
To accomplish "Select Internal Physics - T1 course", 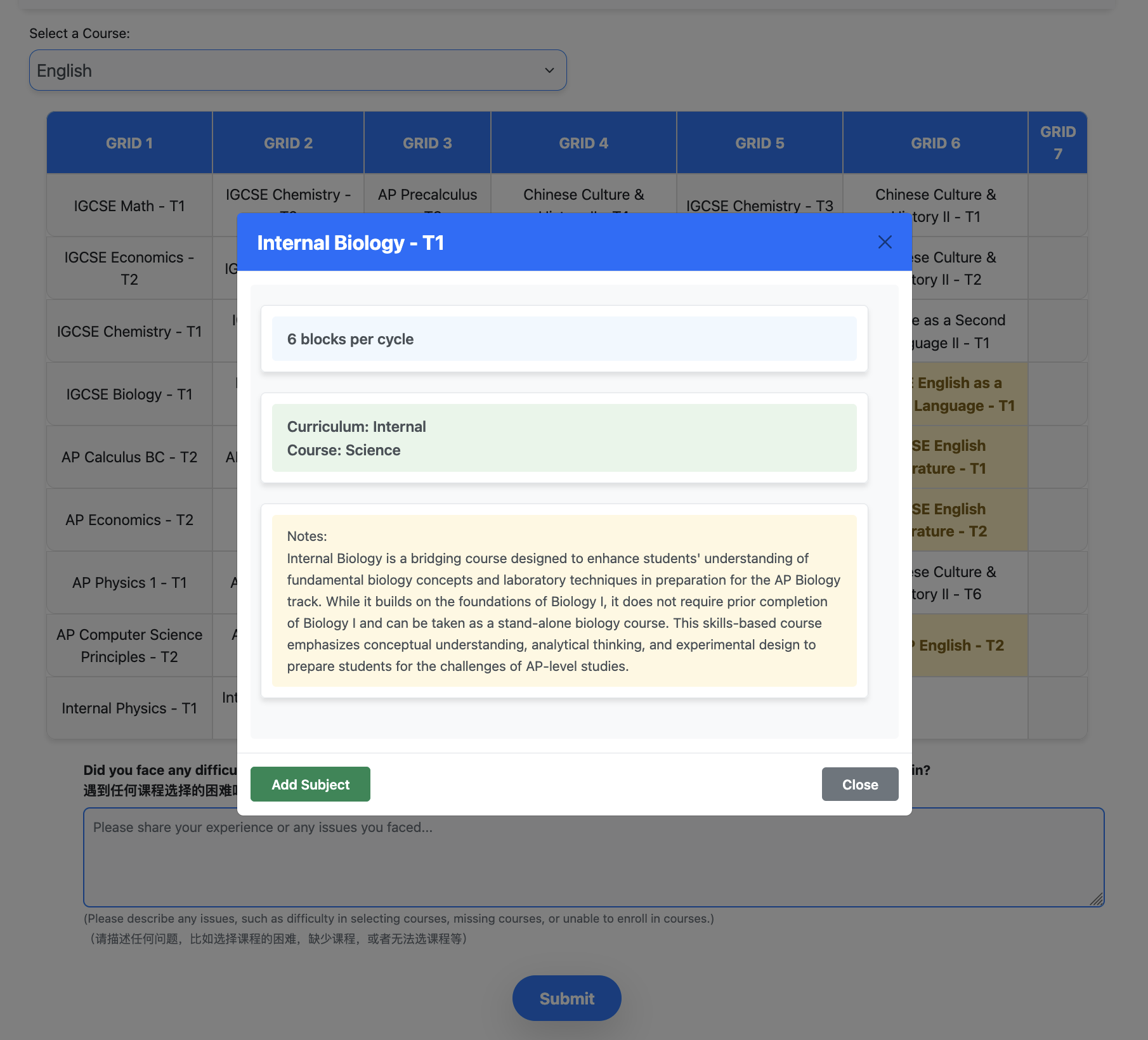I will (x=129, y=708).
